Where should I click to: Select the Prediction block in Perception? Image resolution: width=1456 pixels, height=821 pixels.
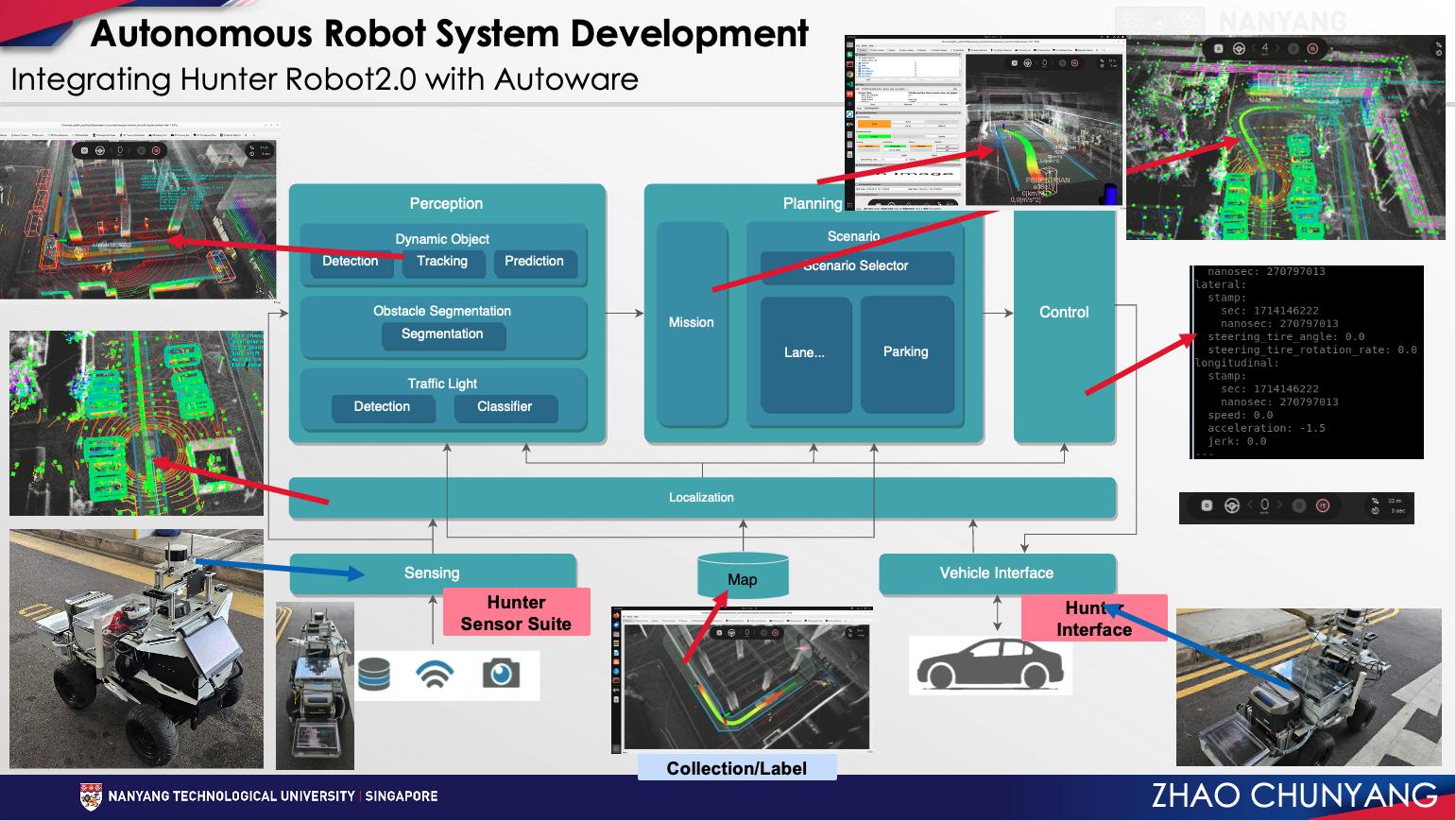point(534,262)
